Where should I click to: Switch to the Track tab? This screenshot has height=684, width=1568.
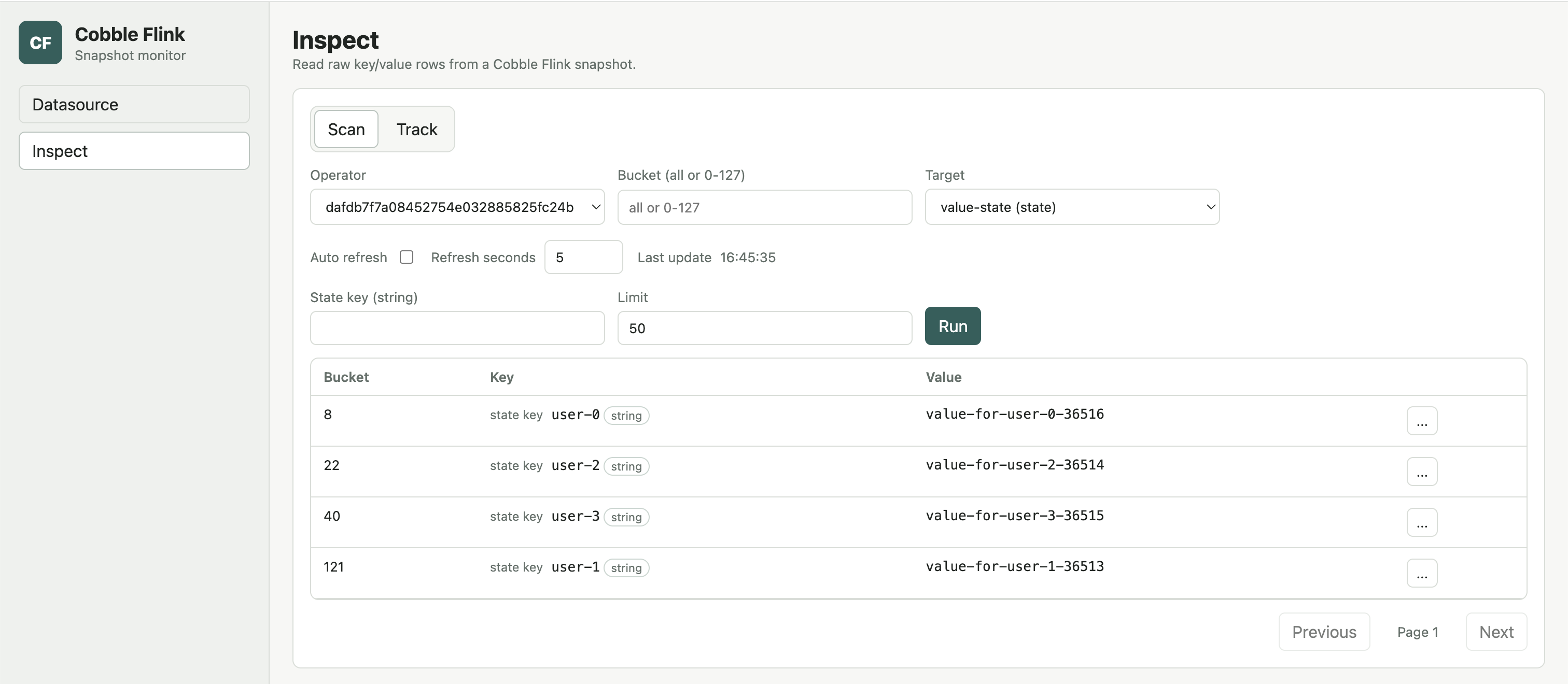(417, 129)
